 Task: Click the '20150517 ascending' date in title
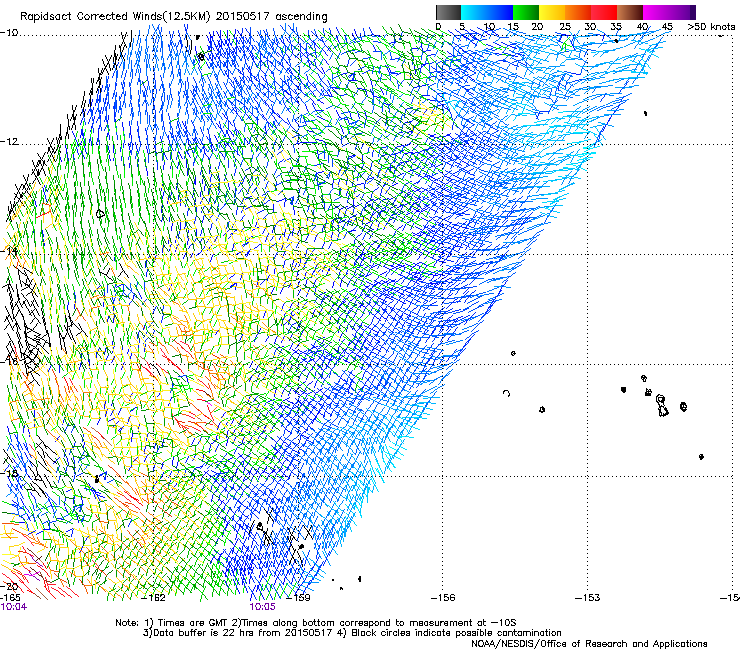click(272, 17)
